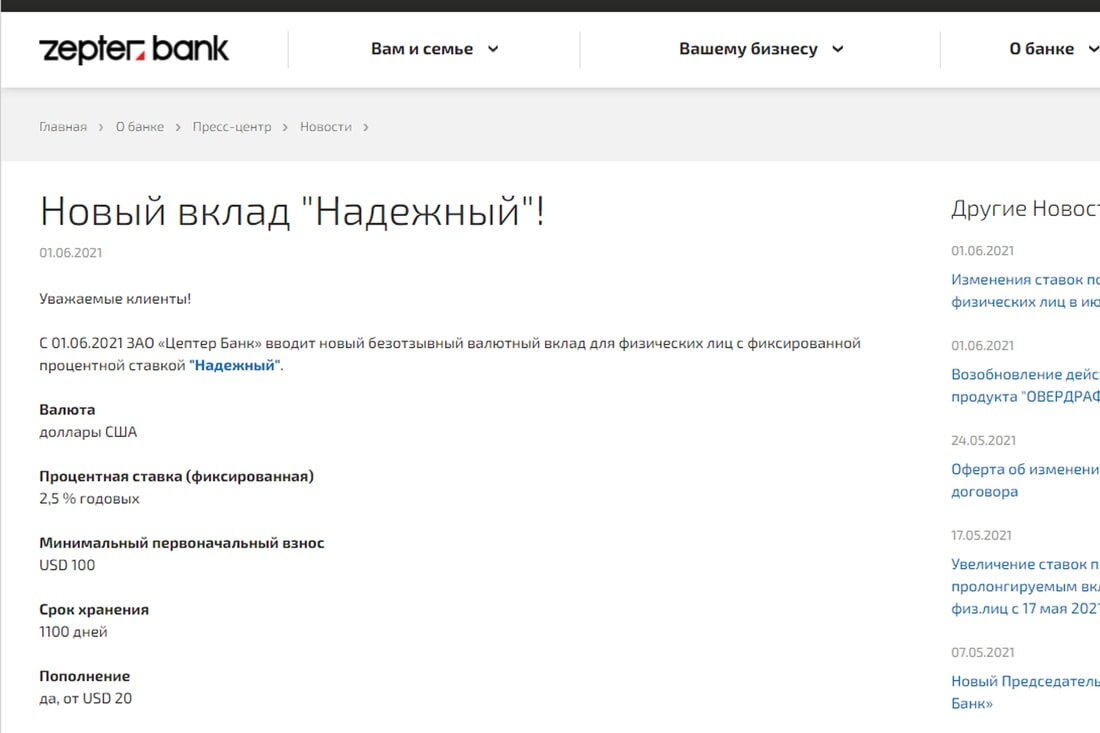Go to the "Главная" breadcrumb
Viewport: 1100px width, 733px height.
(x=63, y=127)
